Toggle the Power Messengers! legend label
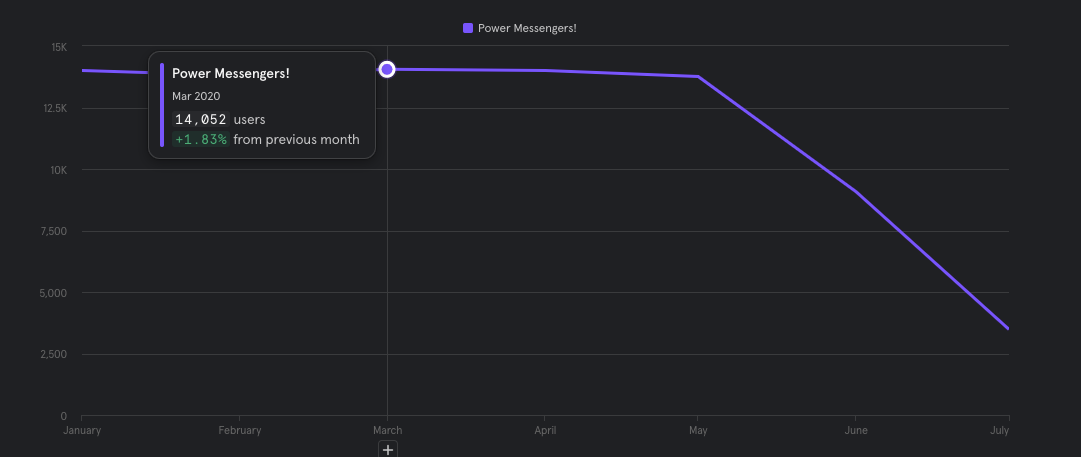 (527, 28)
